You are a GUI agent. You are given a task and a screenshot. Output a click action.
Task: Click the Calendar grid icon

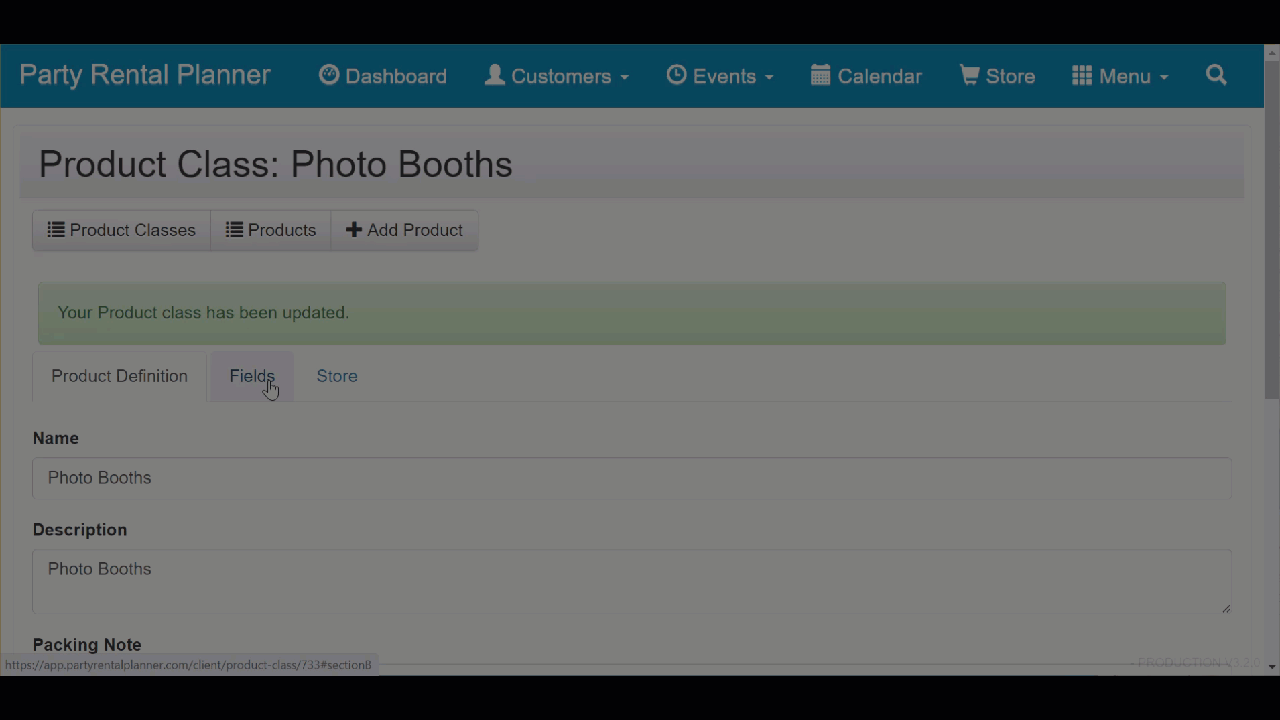click(821, 75)
